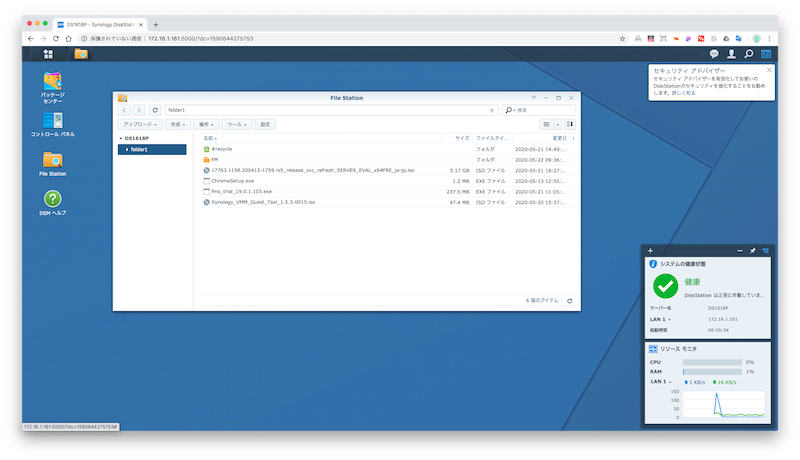Pin the widget panel
This screenshot has width=800, height=460.
pos(753,250)
